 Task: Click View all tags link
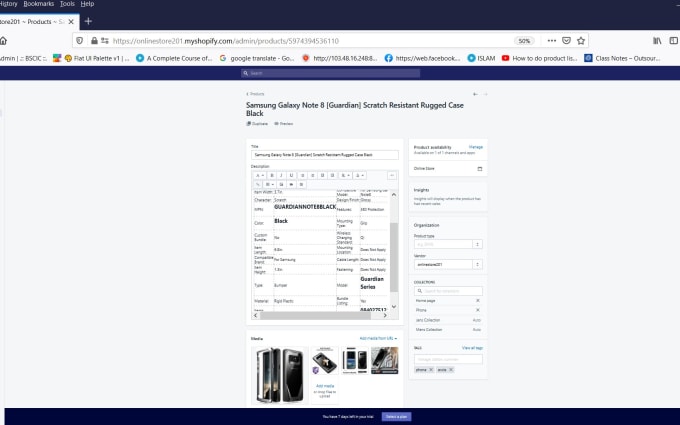click(x=472, y=346)
